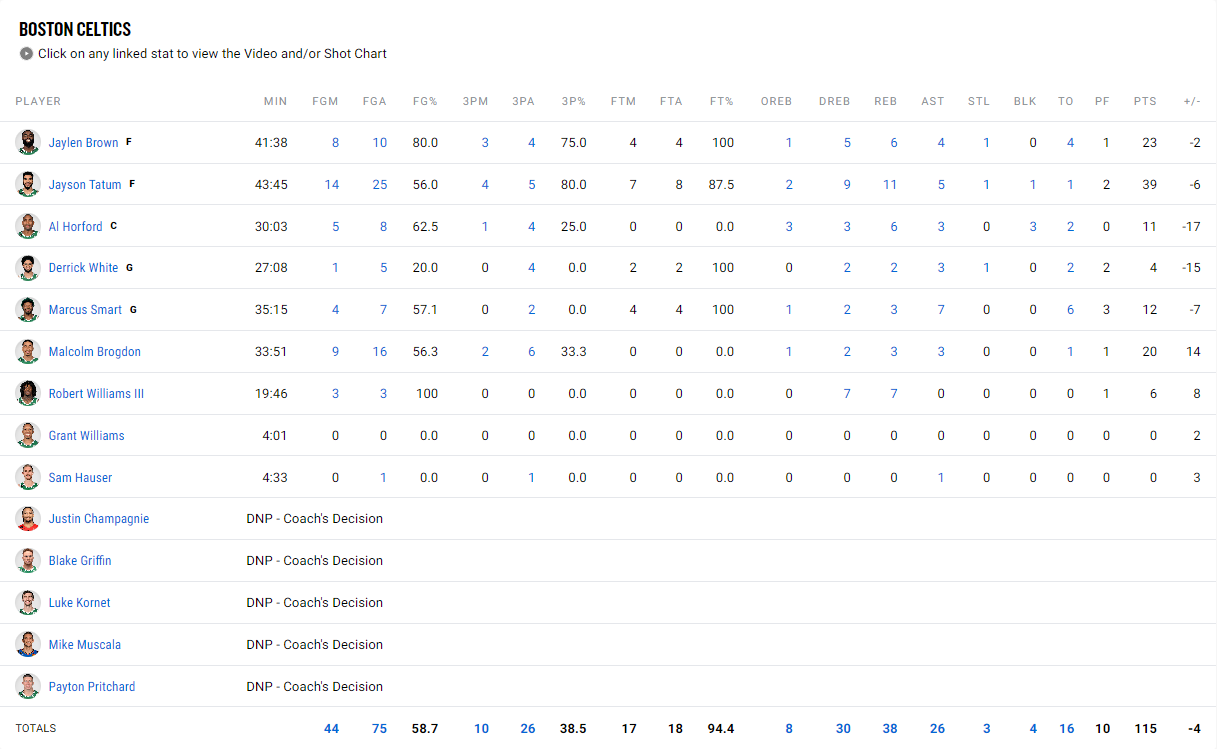Click the FG% column header
The image size is (1217, 749).
click(425, 101)
